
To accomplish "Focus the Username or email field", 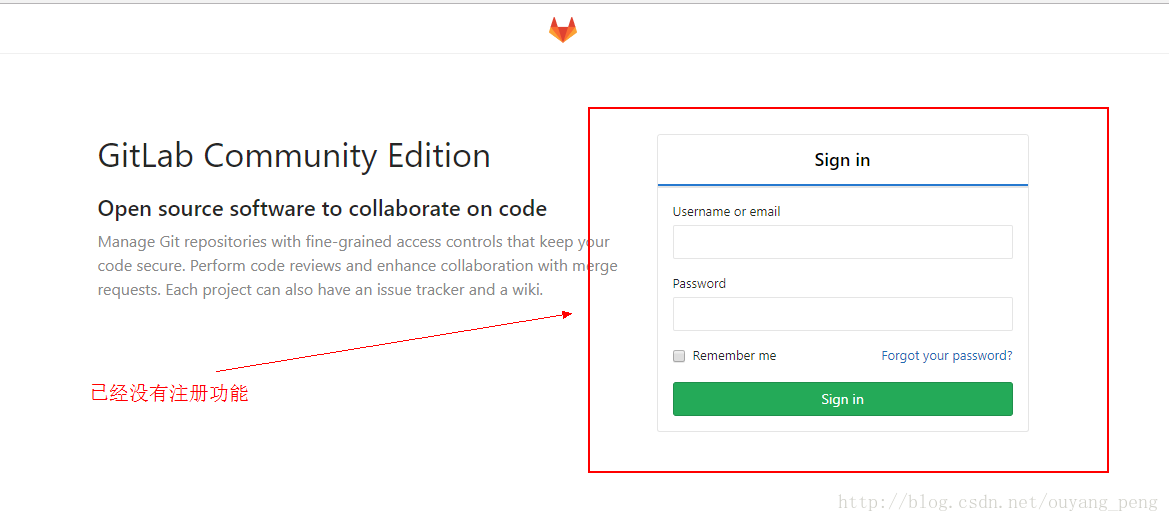I will coord(842,242).
